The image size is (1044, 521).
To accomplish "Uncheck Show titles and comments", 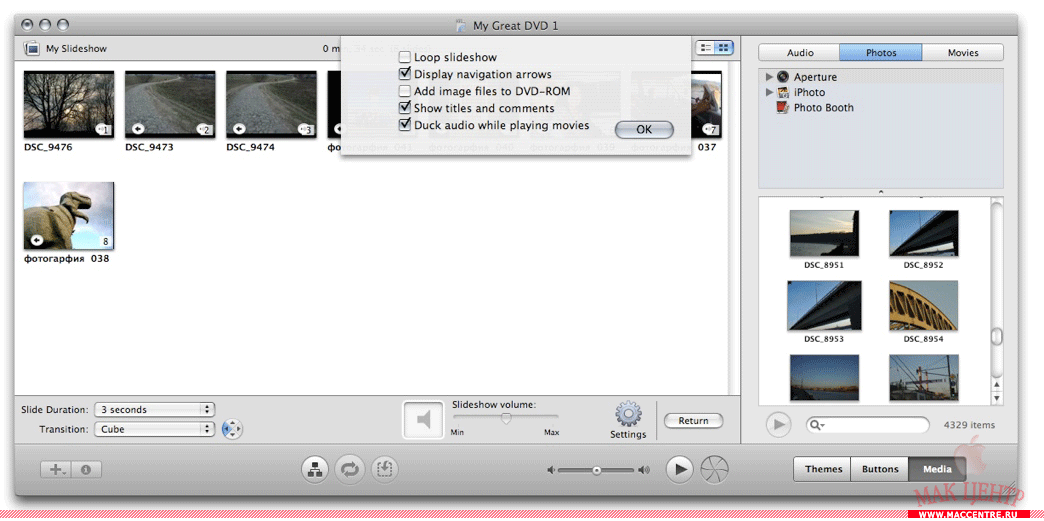I will pyautogui.click(x=405, y=107).
